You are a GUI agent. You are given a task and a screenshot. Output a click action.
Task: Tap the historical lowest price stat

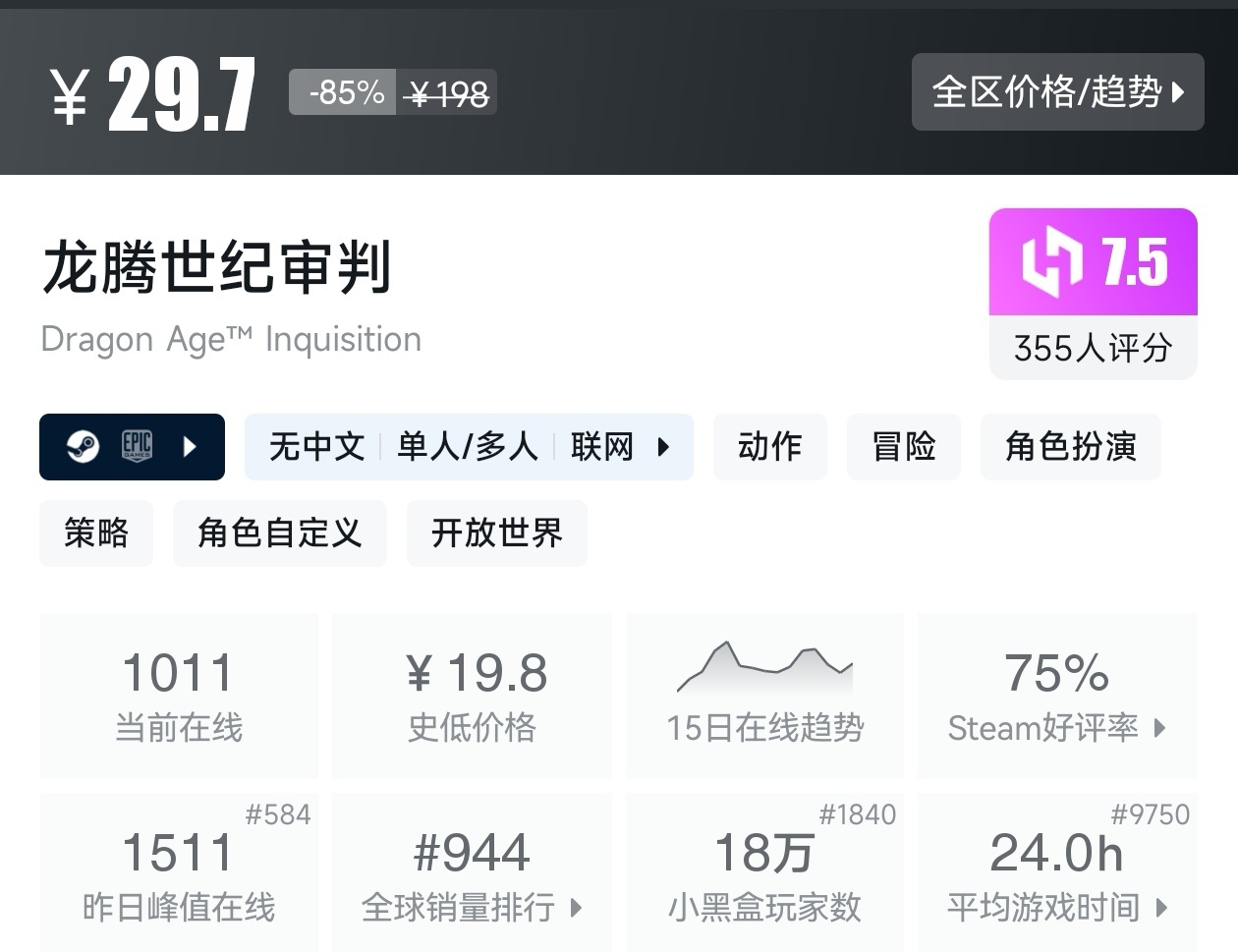472,696
